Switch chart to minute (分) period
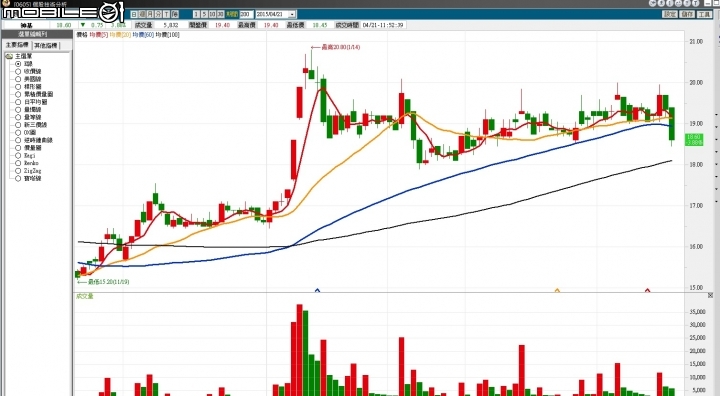 click(x=158, y=14)
